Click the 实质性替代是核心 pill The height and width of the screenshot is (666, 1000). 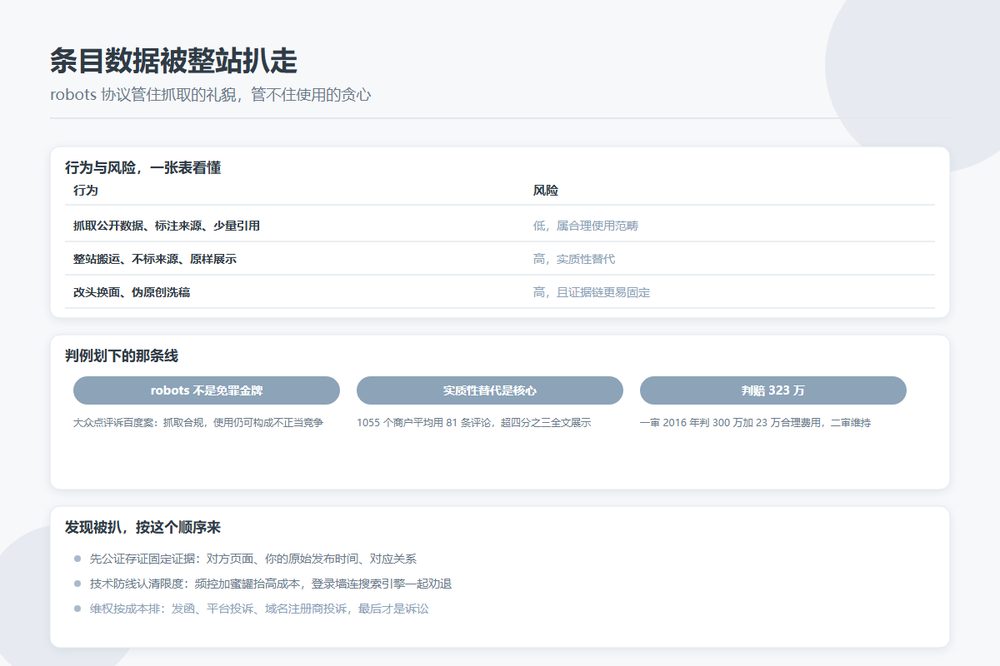[x=490, y=390]
